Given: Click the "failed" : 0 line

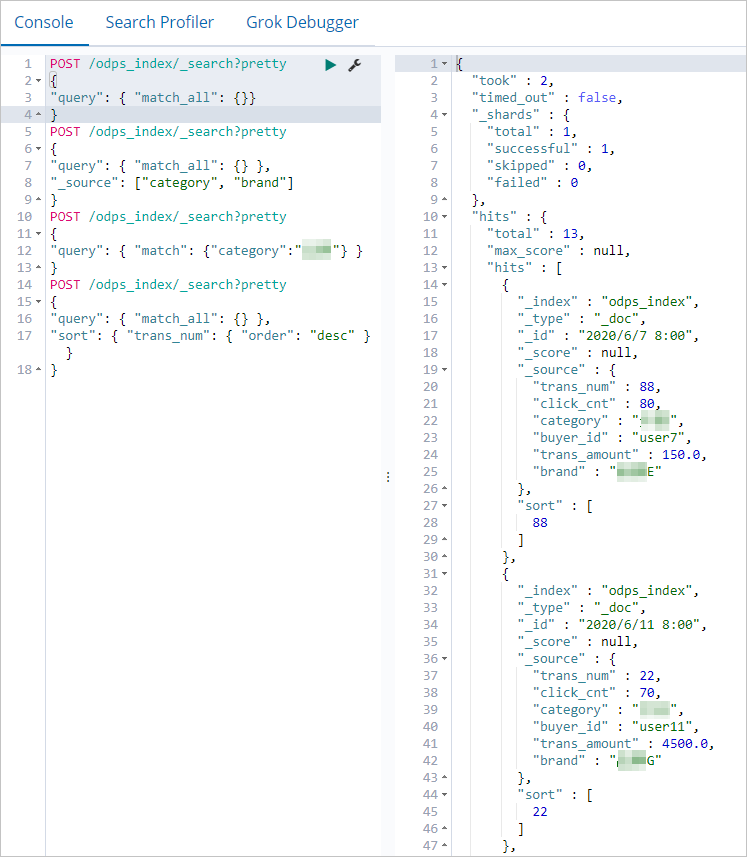Looking at the screenshot, I should click(533, 183).
